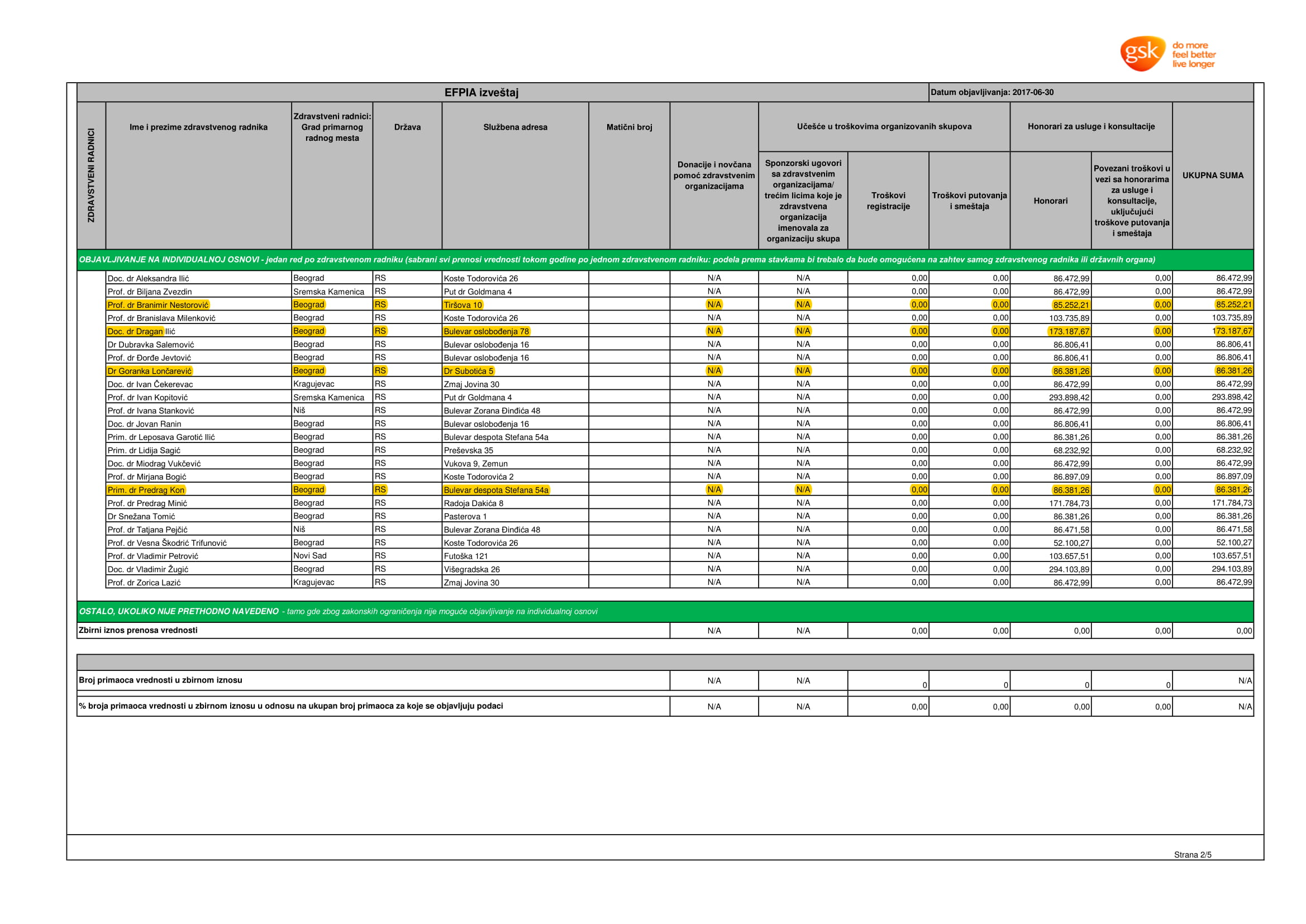Click the EFPIA izveštaj title header

[481, 93]
